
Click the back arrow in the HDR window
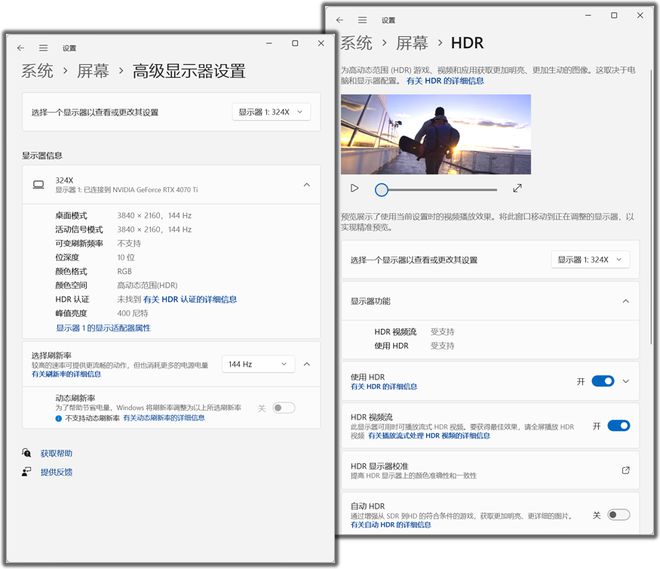click(x=339, y=19)
